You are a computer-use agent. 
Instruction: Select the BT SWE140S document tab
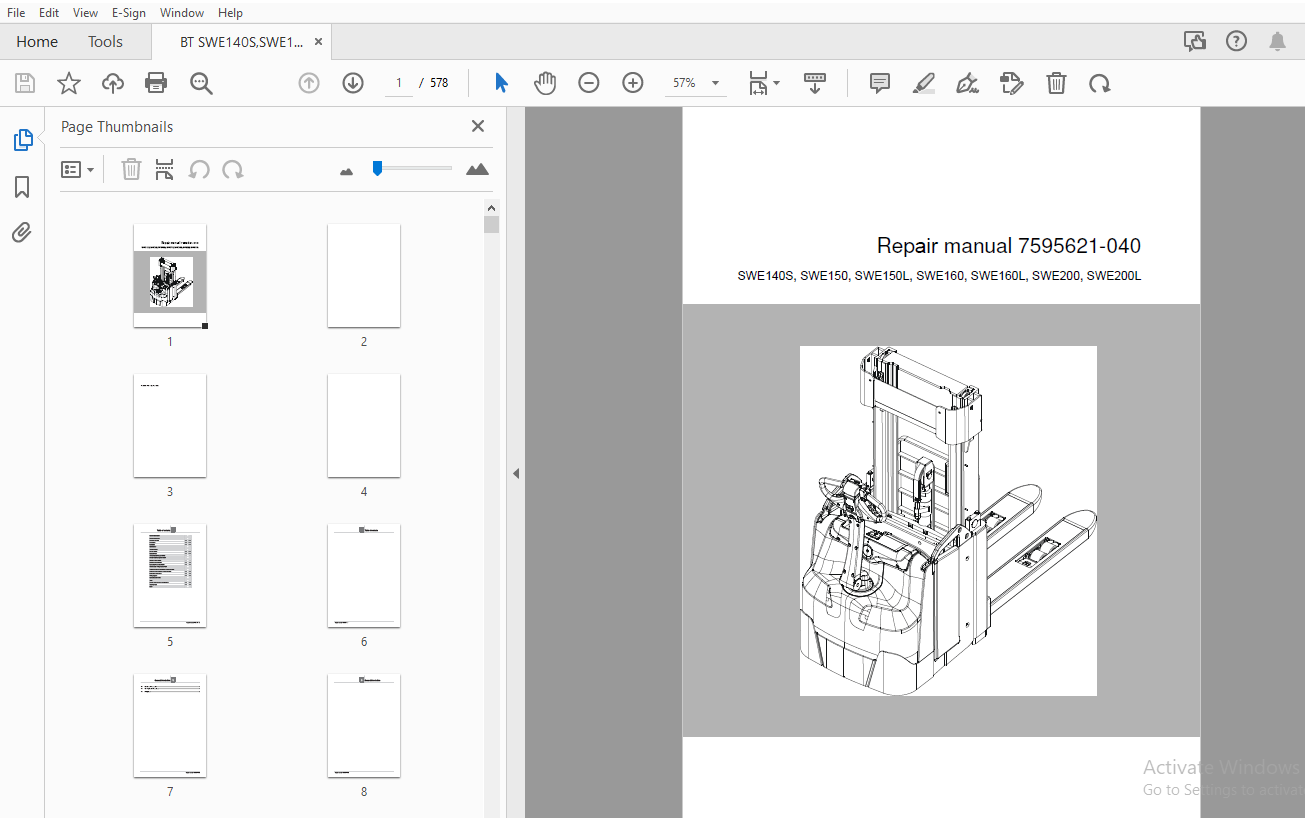(241, 42)
